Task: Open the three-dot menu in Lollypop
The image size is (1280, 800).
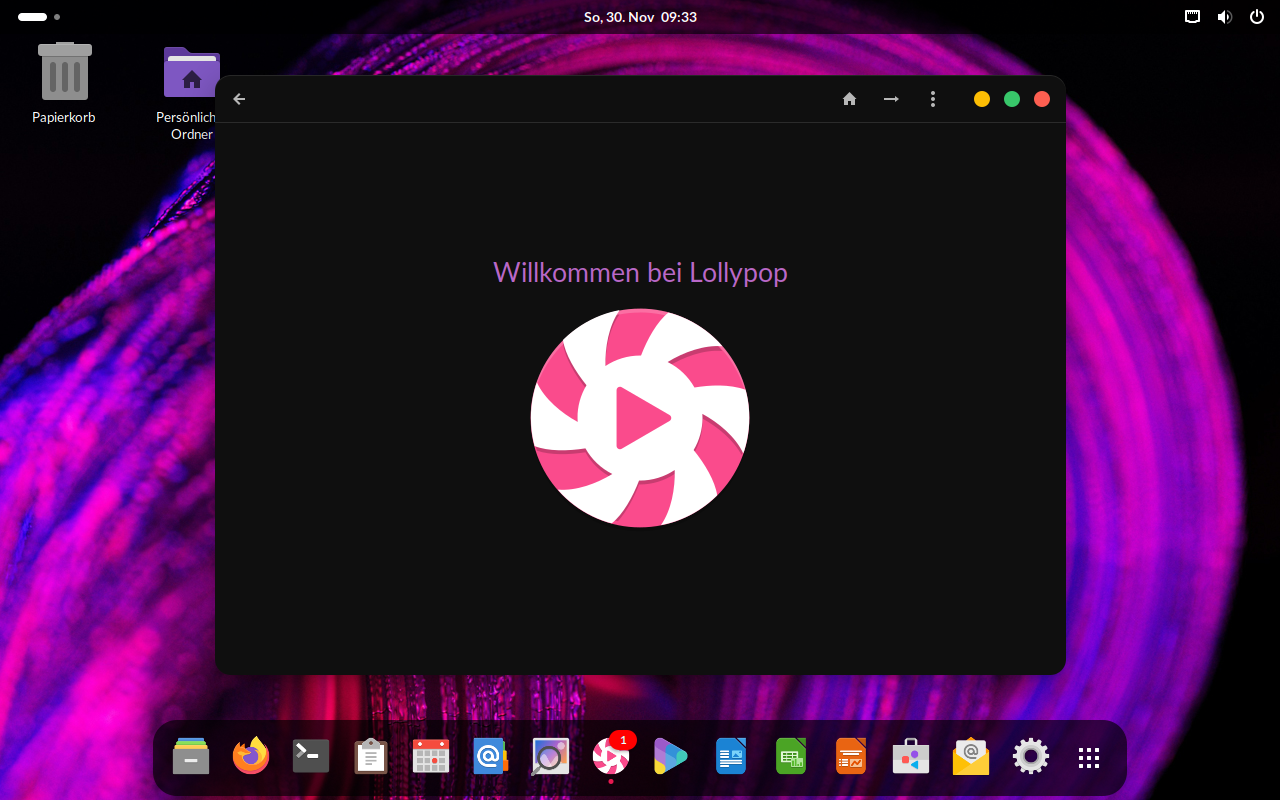Action: pos(932,99)
